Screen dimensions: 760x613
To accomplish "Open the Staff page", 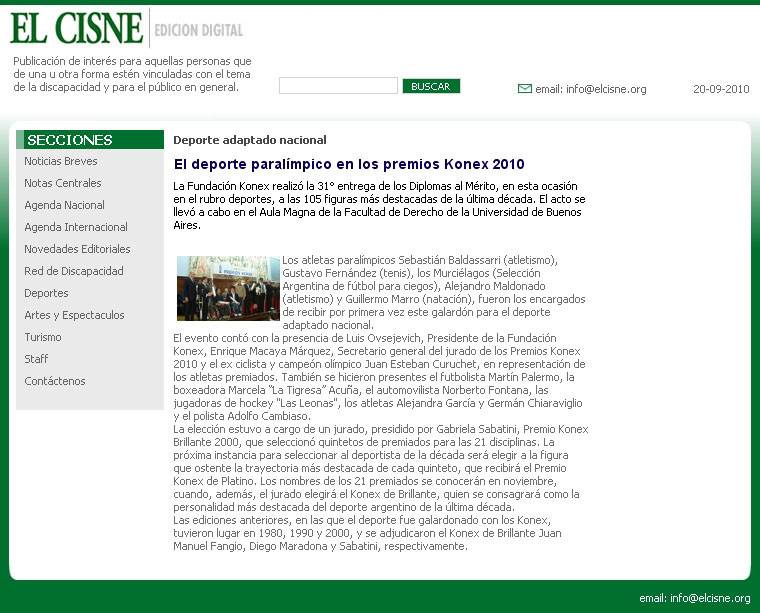I will click(36, 359).
